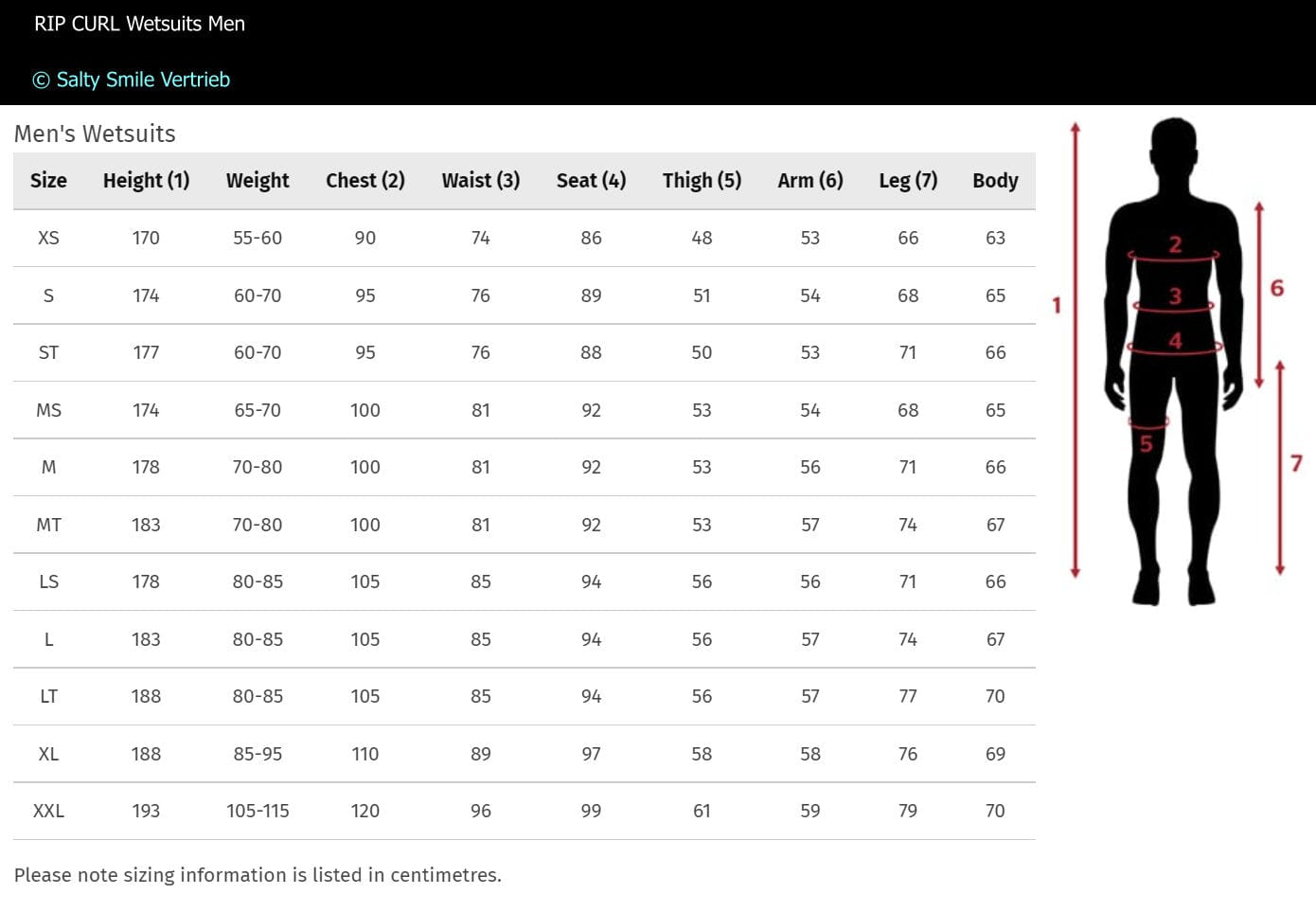This screenshot has height=912, width=1316.
Task: Select the XS size row label
Action: coord(48,238)
